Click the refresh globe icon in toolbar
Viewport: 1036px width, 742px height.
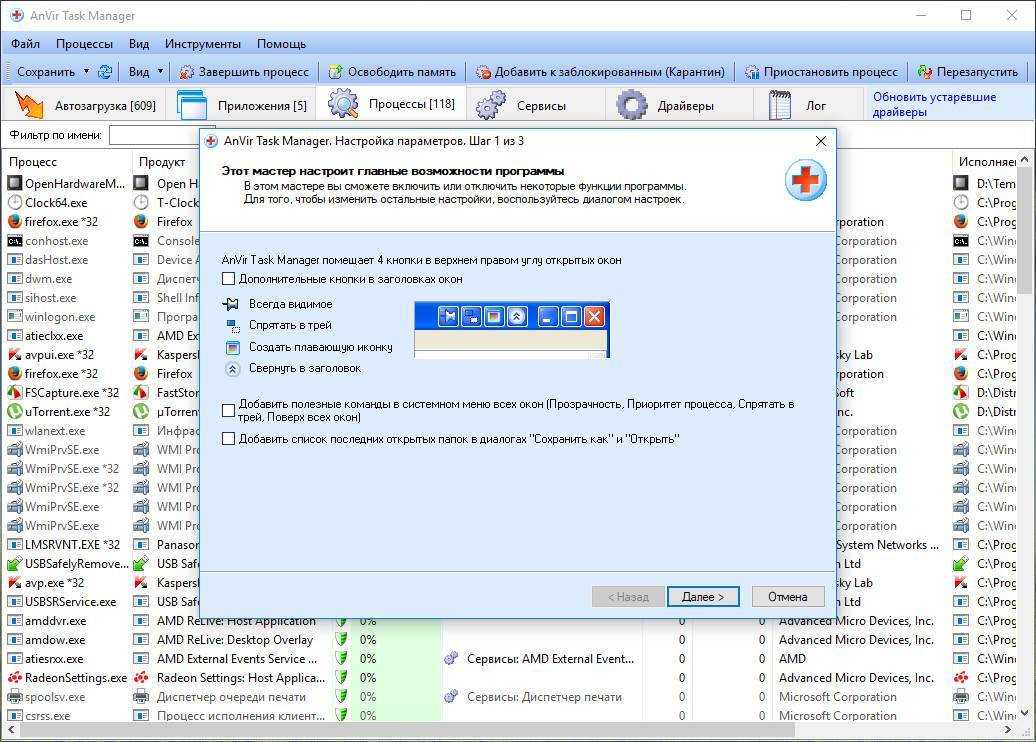coord(104,71)
